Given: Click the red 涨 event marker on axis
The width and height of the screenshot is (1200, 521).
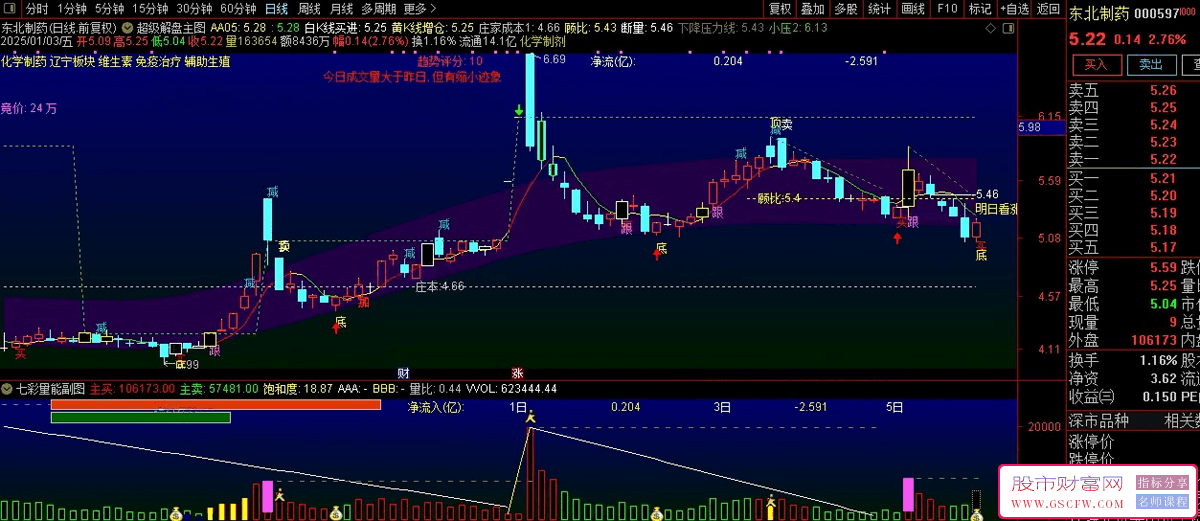Looking at the screenshot, I should click(517, 371).
